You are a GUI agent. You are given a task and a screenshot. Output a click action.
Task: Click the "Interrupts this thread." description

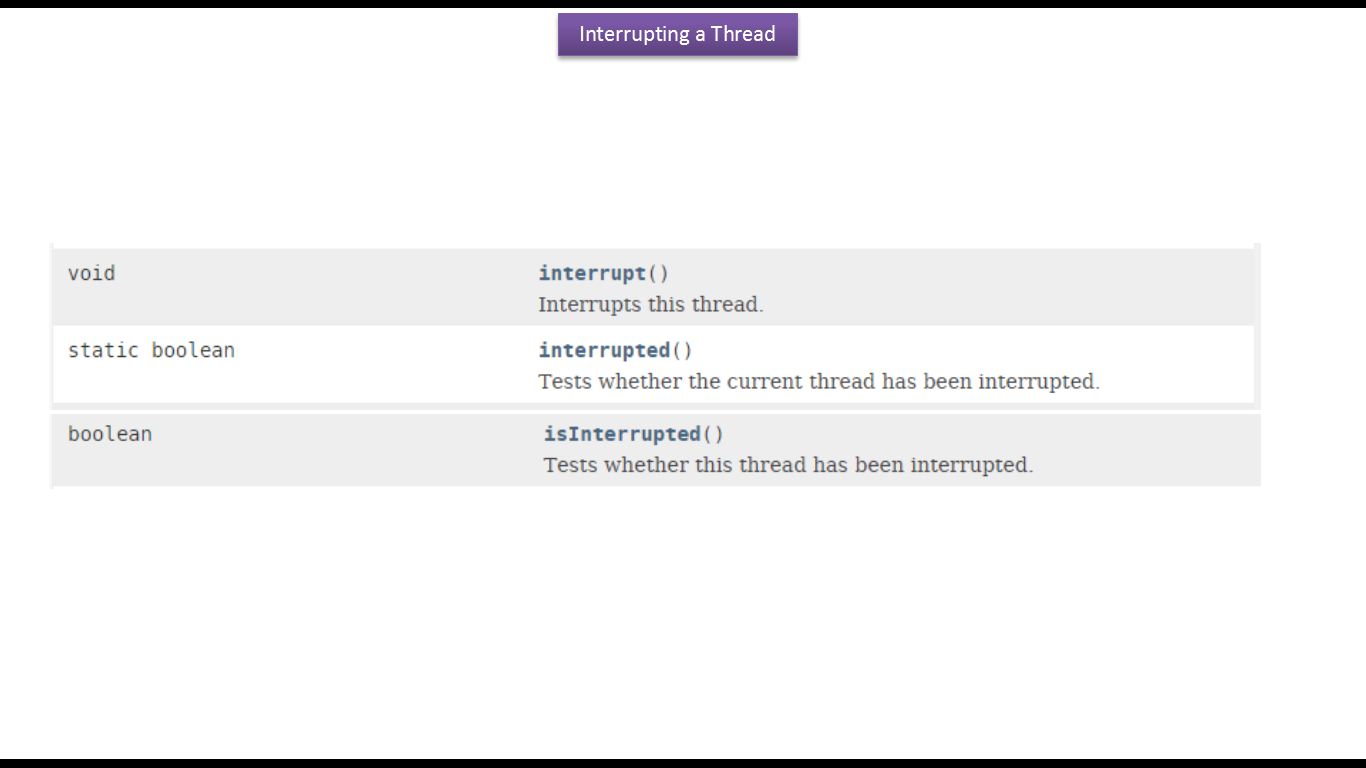pos(650,304)
